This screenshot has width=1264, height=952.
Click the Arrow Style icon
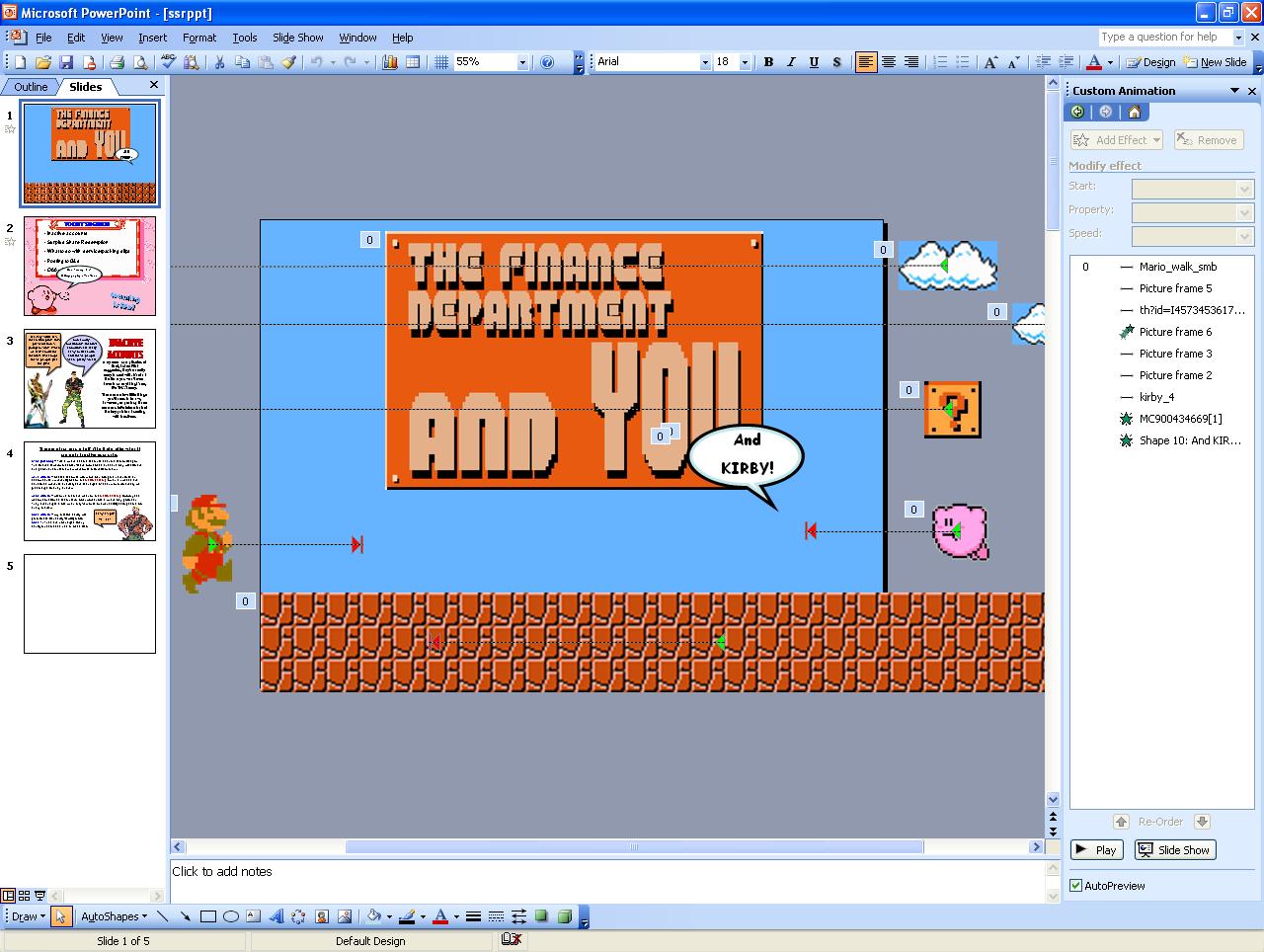click(518, 916)
